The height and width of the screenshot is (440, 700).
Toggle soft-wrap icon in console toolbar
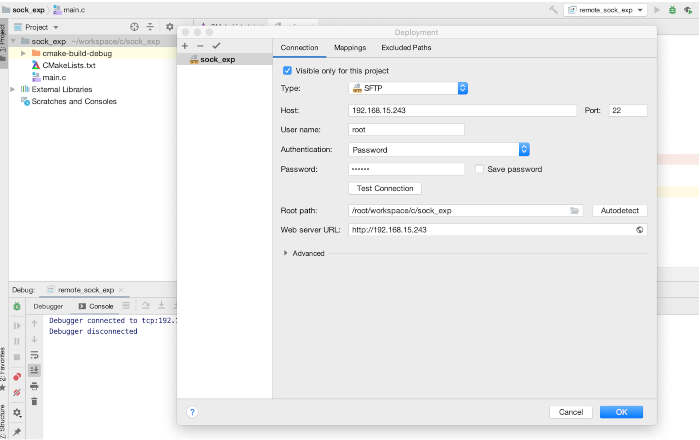(34, 355)
